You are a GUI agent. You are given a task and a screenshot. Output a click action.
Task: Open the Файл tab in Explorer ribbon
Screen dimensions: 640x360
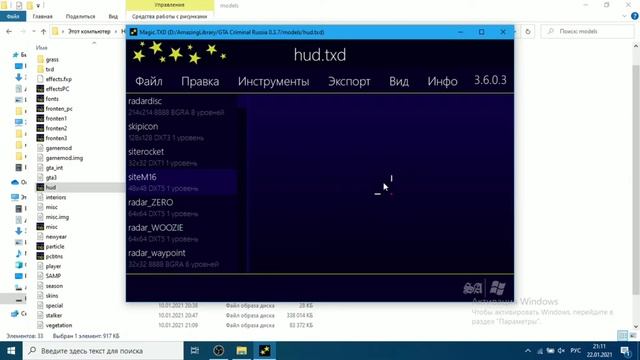click(x=13, y=16)
